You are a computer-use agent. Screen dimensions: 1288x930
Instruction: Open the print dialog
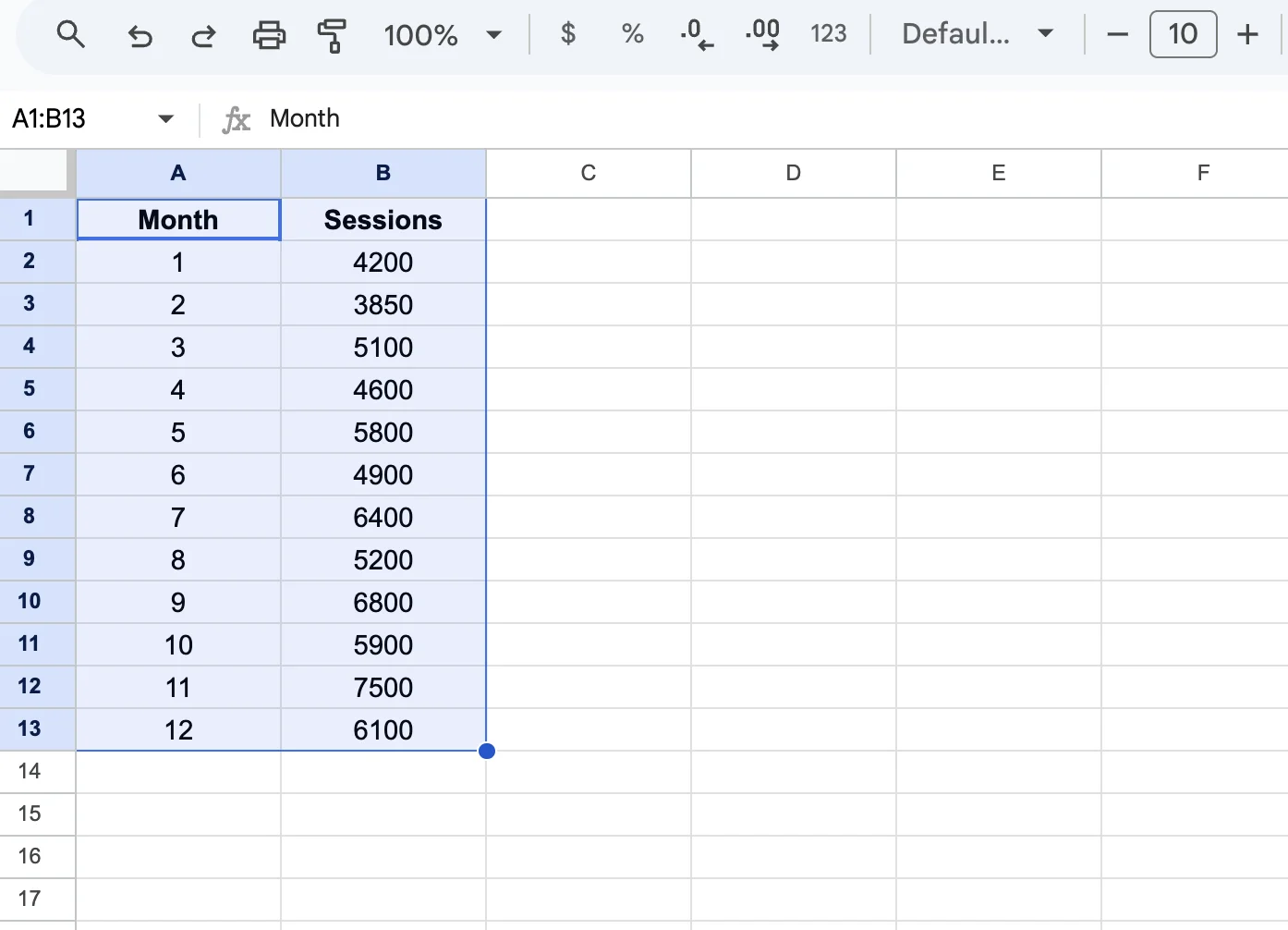pos(268,34)
